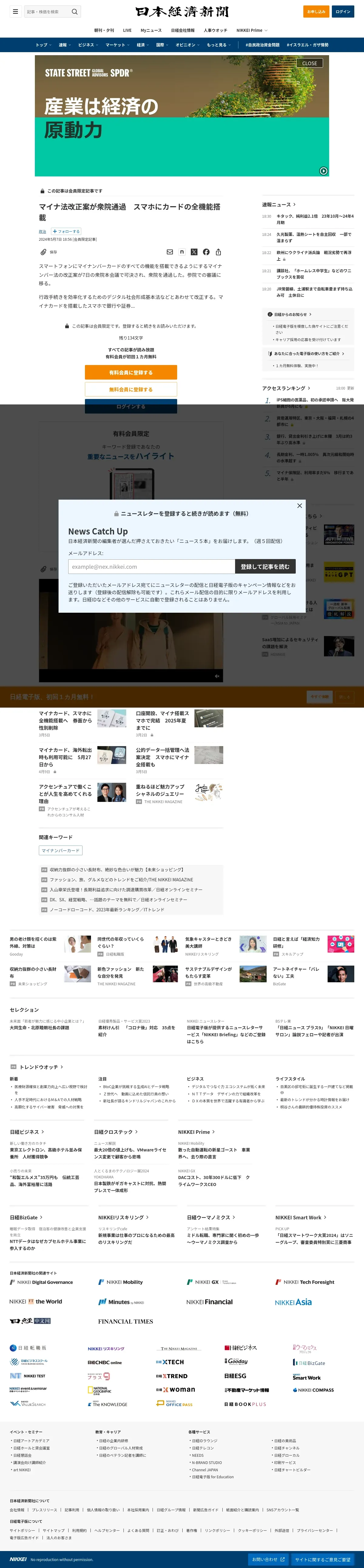
Task: Open the NIKKEI Digital Governance logo link
Action: coord(41,1282)
